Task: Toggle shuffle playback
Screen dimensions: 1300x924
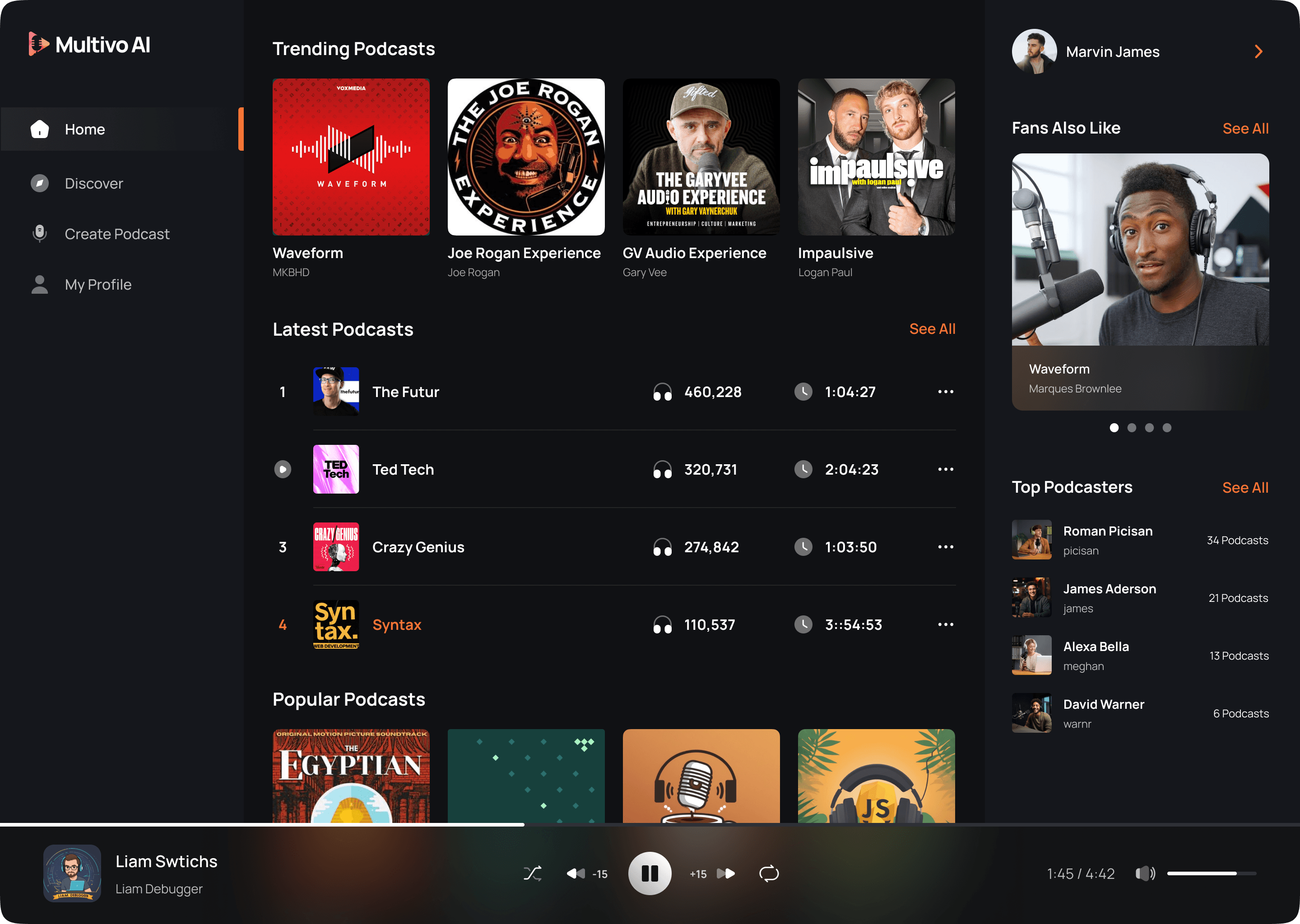Action: point(532,873)
